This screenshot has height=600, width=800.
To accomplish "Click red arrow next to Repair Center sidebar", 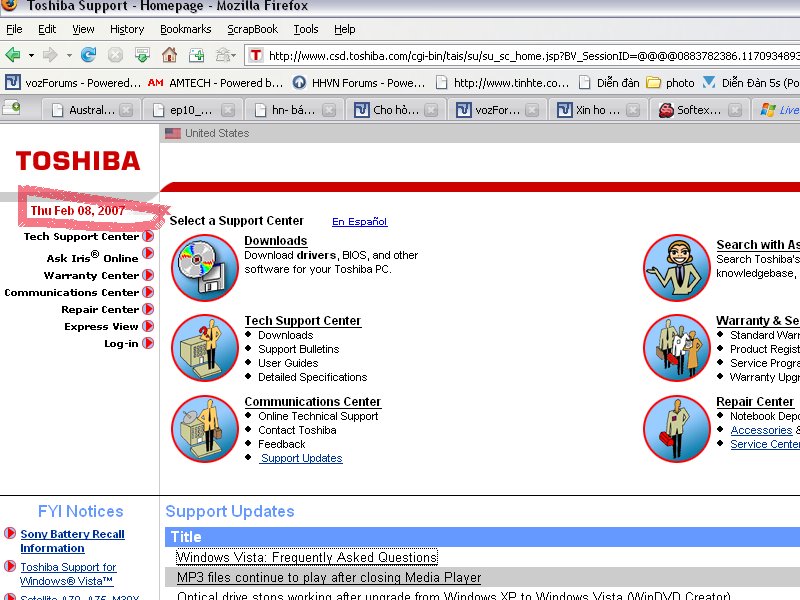I will 148,309.
